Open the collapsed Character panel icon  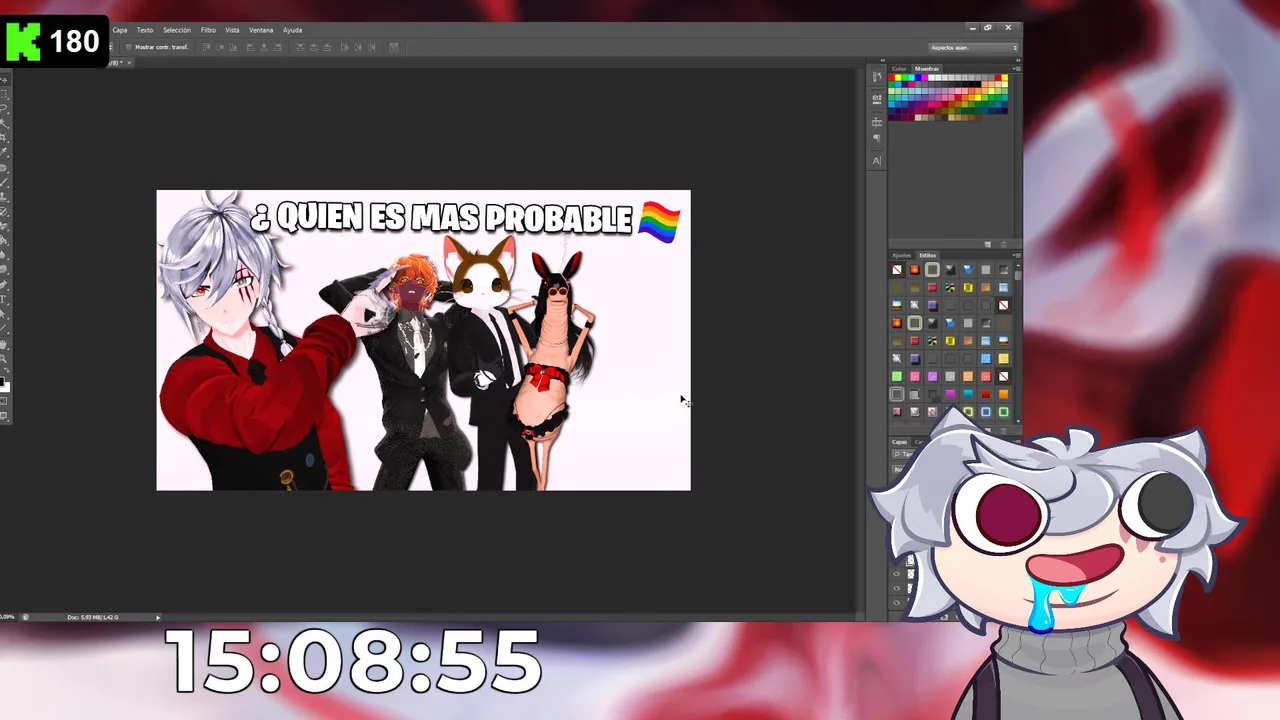pos(877,160)
